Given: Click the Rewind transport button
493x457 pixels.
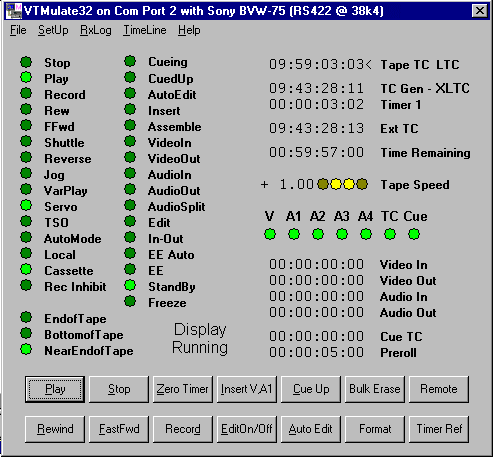Looking at the screenshot, I should click(55, 429).
